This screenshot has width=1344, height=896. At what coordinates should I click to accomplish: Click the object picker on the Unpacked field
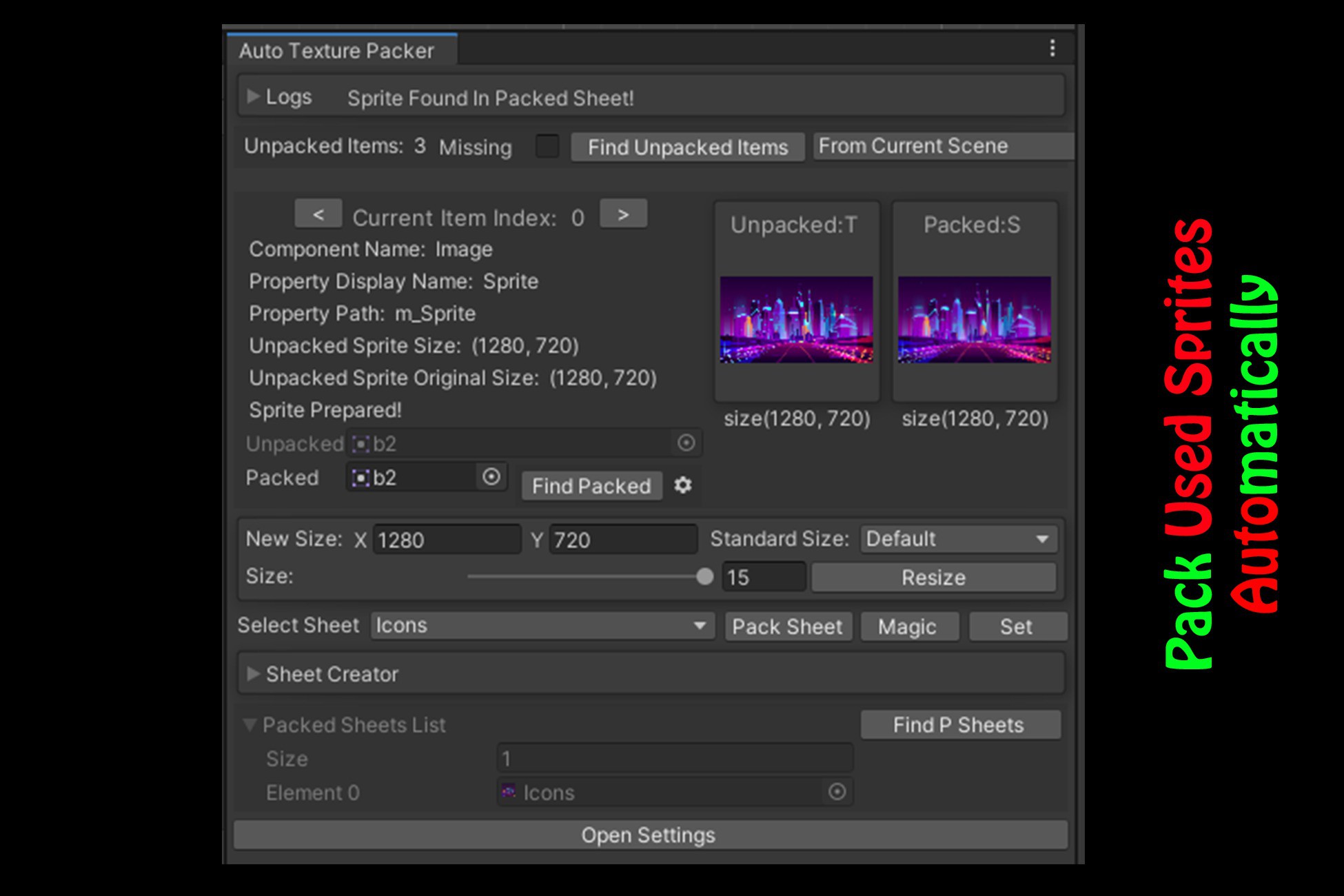pos(686,443)
